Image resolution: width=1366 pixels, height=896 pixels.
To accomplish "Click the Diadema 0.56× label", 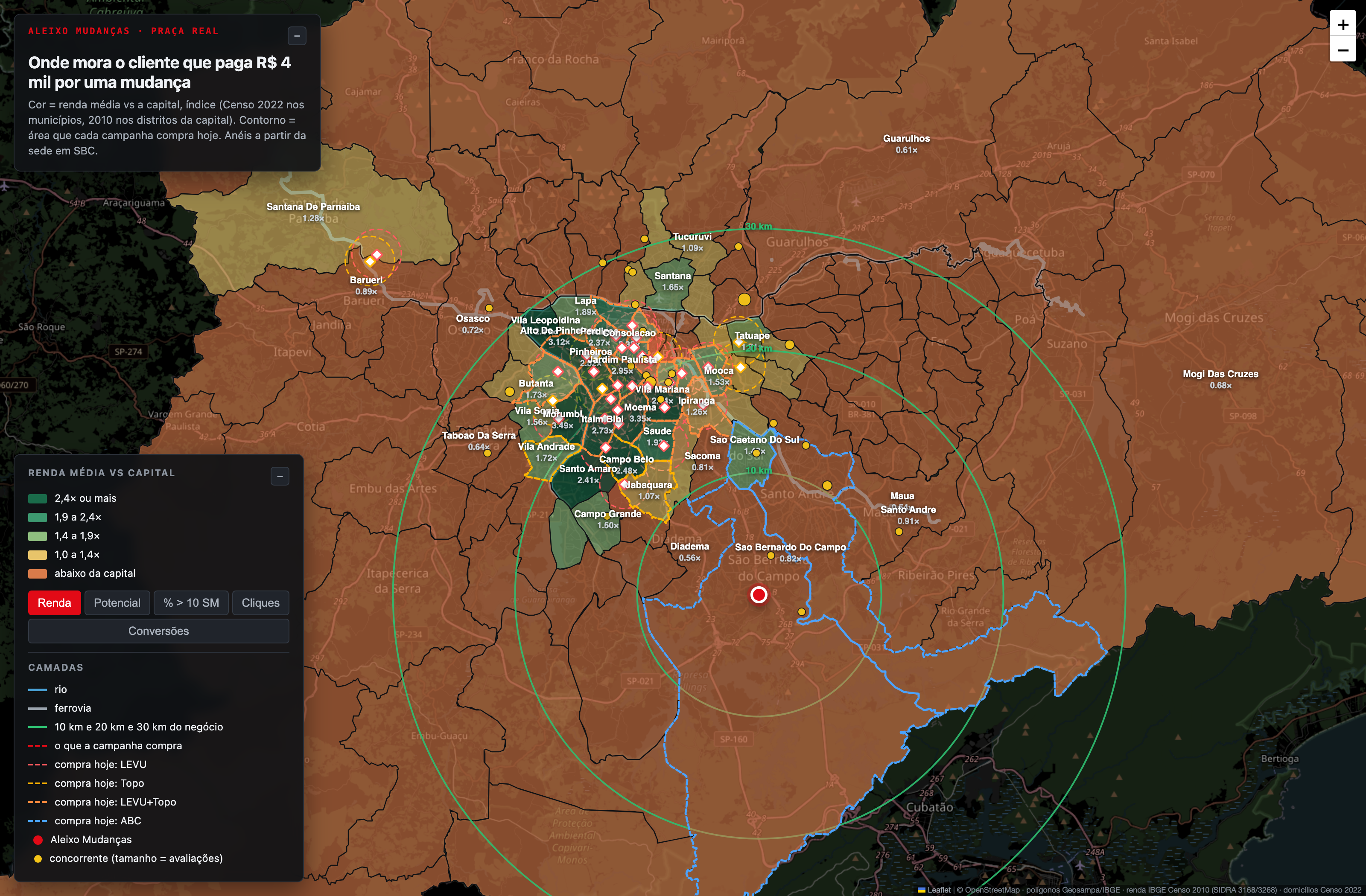I will pyautogui.click(x=689, y=552).
